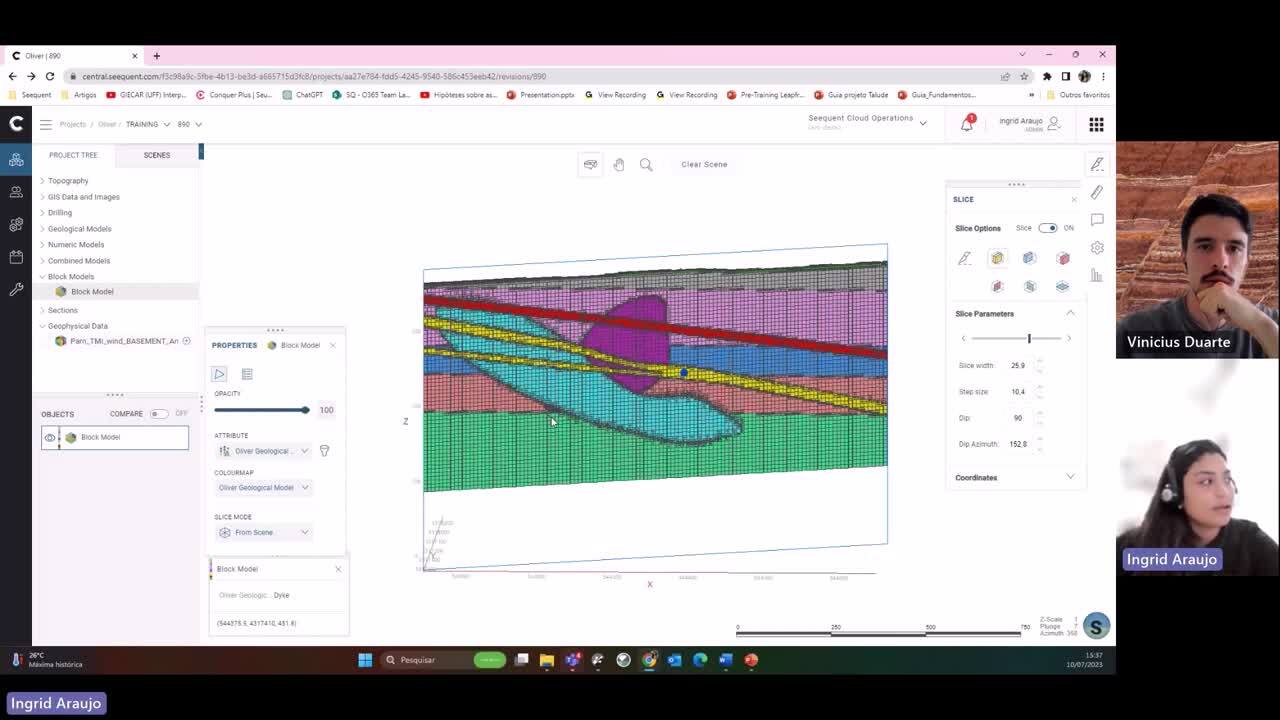Select the red face slice orientation

pyautogui.click(x=997, y=286)
